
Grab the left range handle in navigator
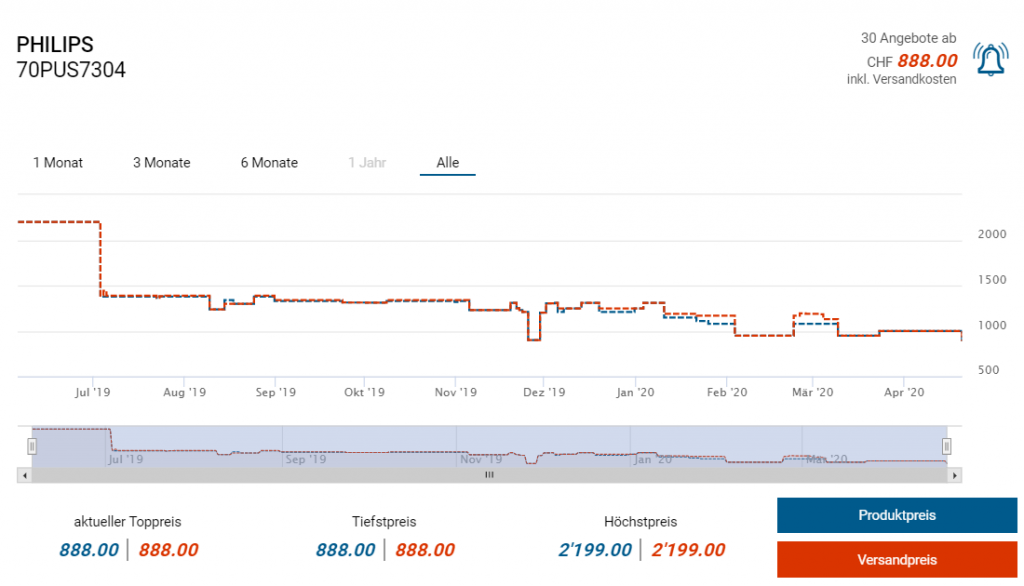click(x=32, y=446)
